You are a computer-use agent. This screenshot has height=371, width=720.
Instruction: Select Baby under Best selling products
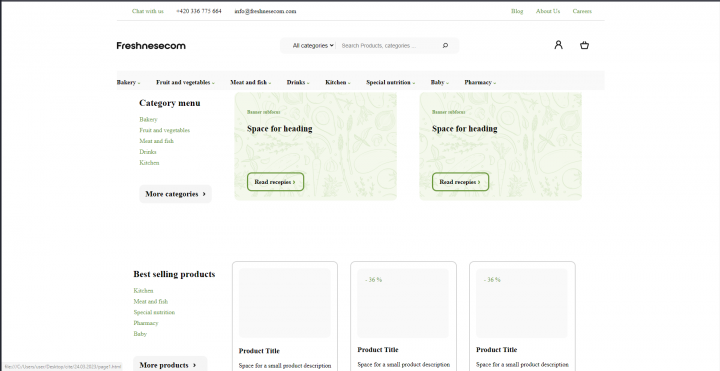click(x=140, y=334)
